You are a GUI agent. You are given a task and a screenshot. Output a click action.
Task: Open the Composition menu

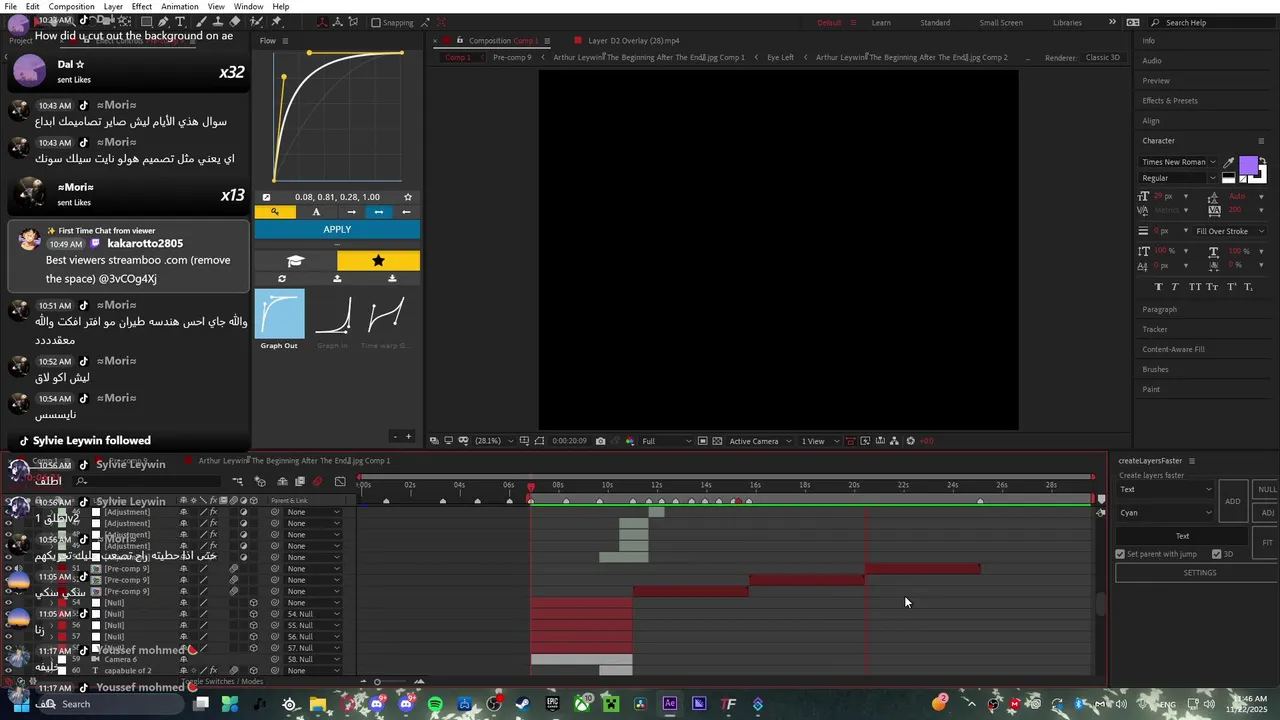[71, 6]
